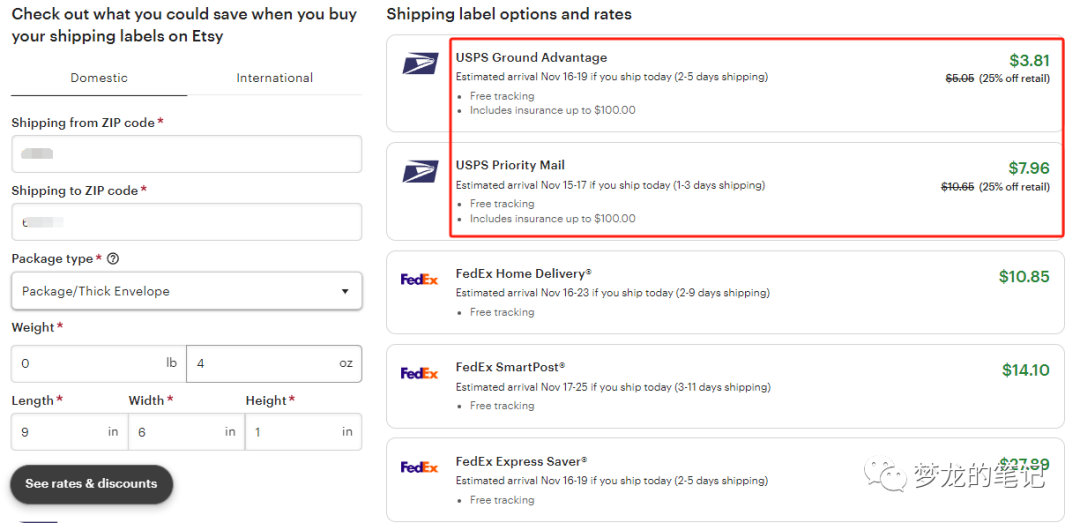Viewport: 1080px width, 523px height.
Task: Choose the FedEx Home Delivery rate title
Action: pyautogui.click(x=523, y=274)
